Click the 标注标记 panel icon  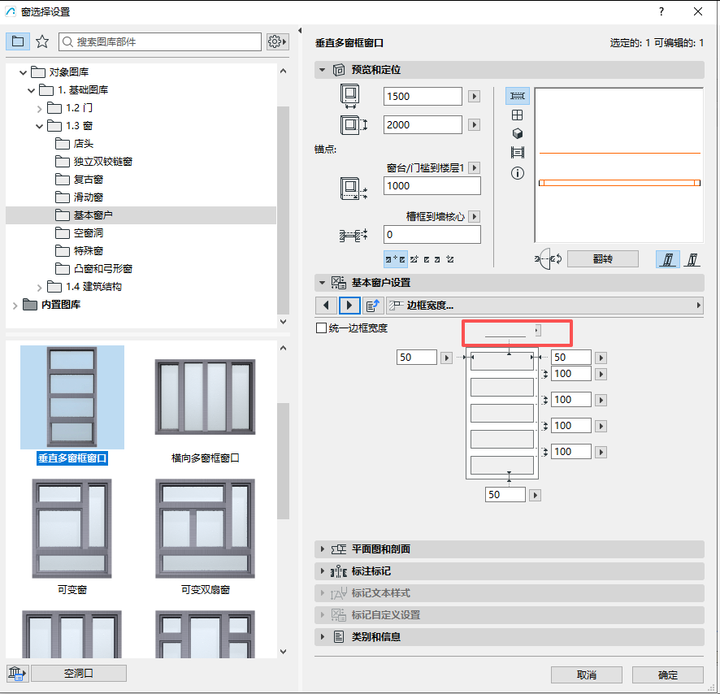pyautogui.click(x=339, y=571)
